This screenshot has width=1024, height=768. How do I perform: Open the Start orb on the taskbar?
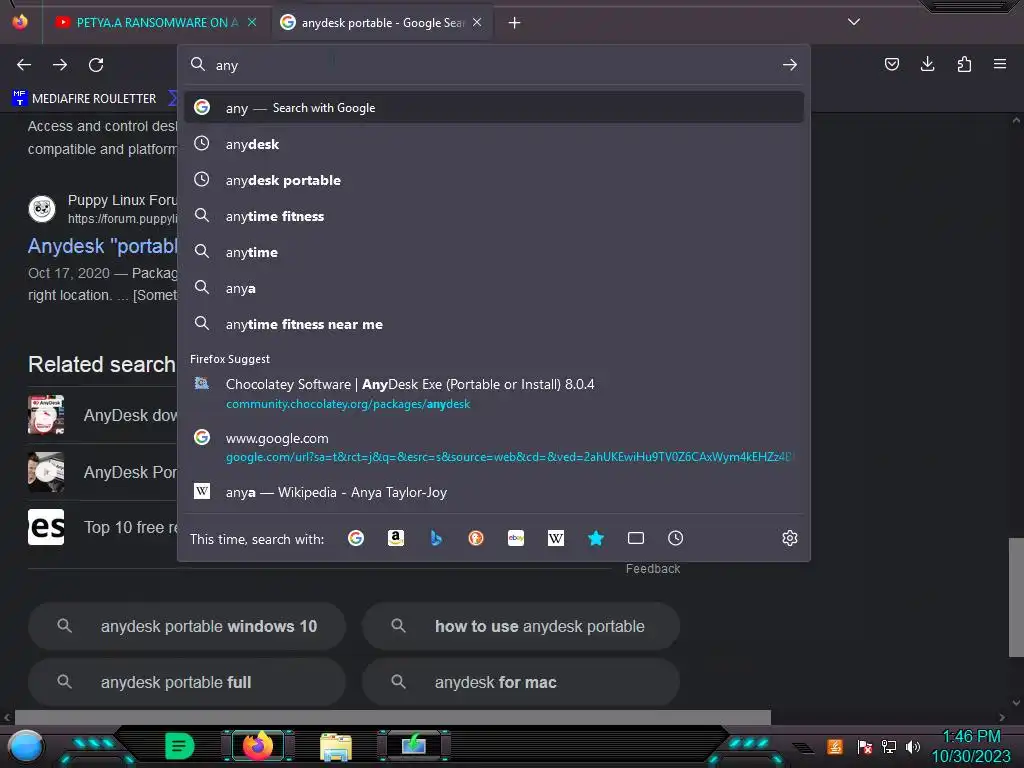(x=25, y=746)
